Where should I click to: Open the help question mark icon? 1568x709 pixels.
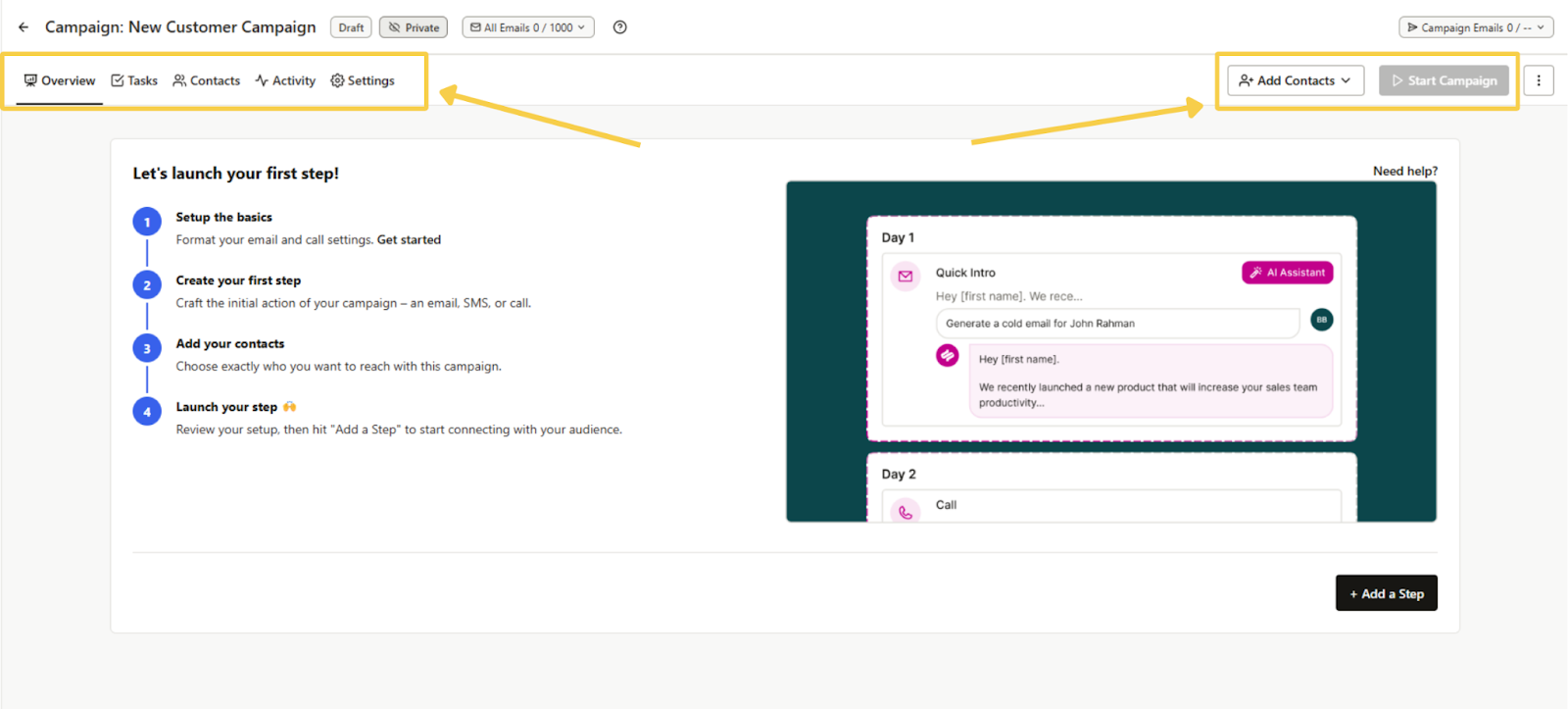619,27
